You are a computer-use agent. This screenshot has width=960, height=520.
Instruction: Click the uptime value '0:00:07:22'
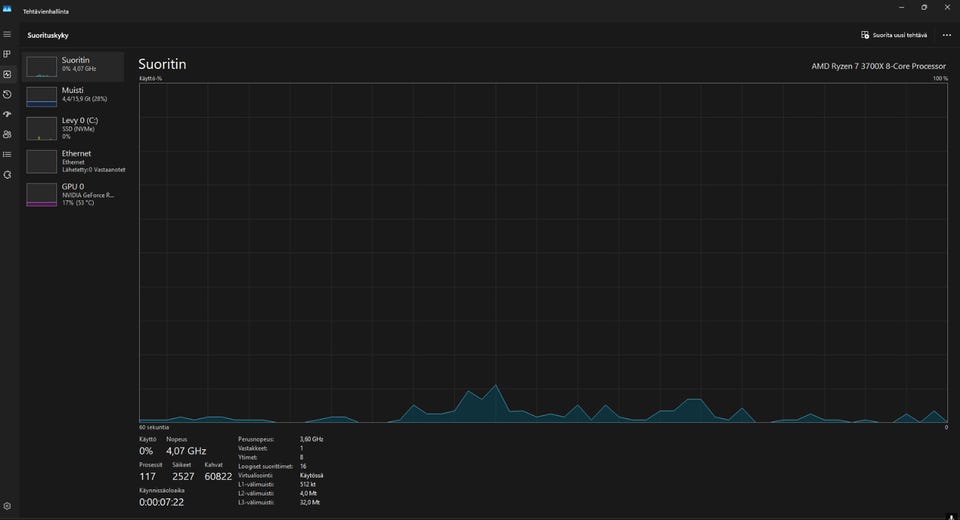[x=162, y=502]
